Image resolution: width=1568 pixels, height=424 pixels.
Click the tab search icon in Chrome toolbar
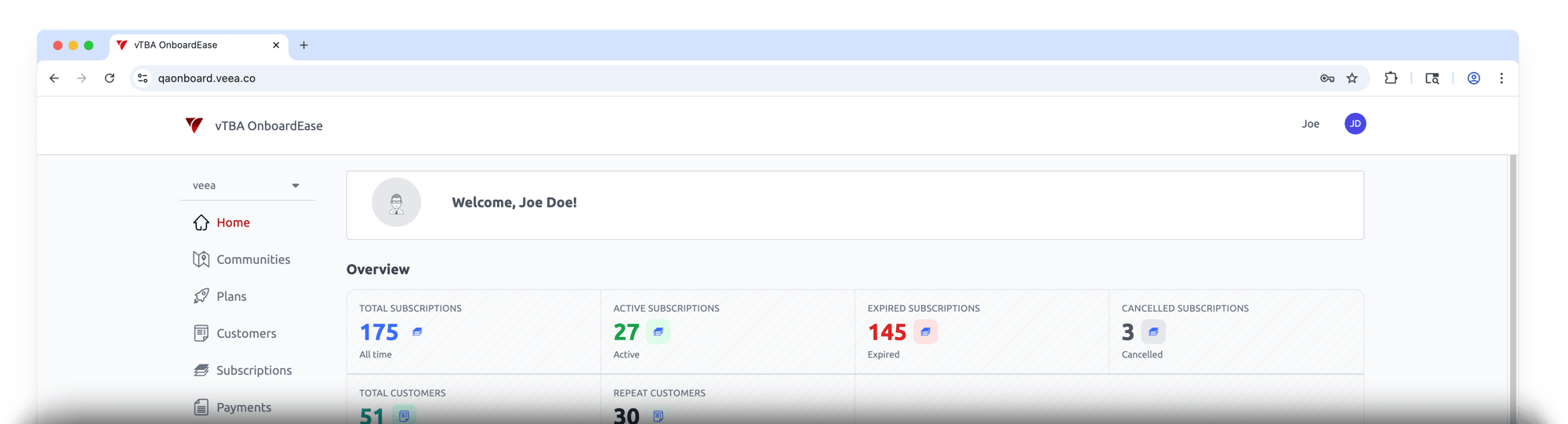coord(1432,78)
